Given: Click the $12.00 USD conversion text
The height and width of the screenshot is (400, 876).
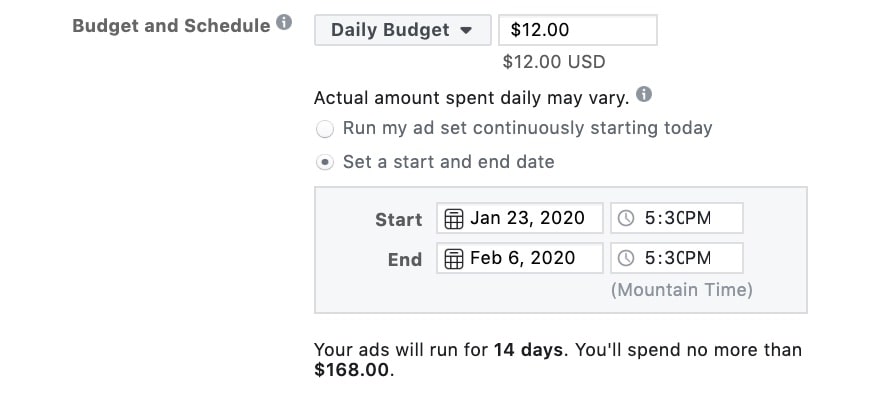Looking at the screenshot, I should click(553, 62).
